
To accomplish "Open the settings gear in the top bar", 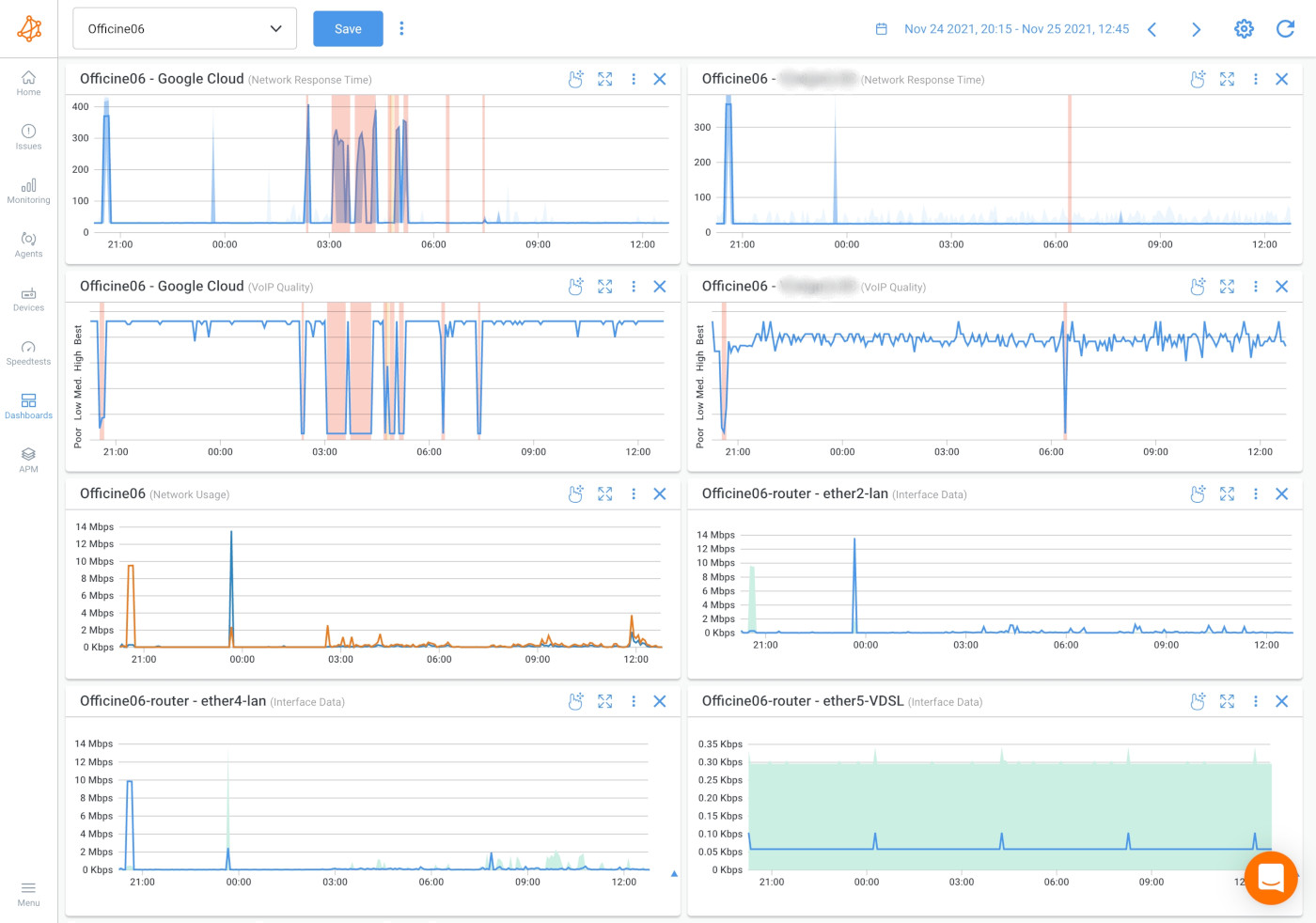I will pos(1244,28).
